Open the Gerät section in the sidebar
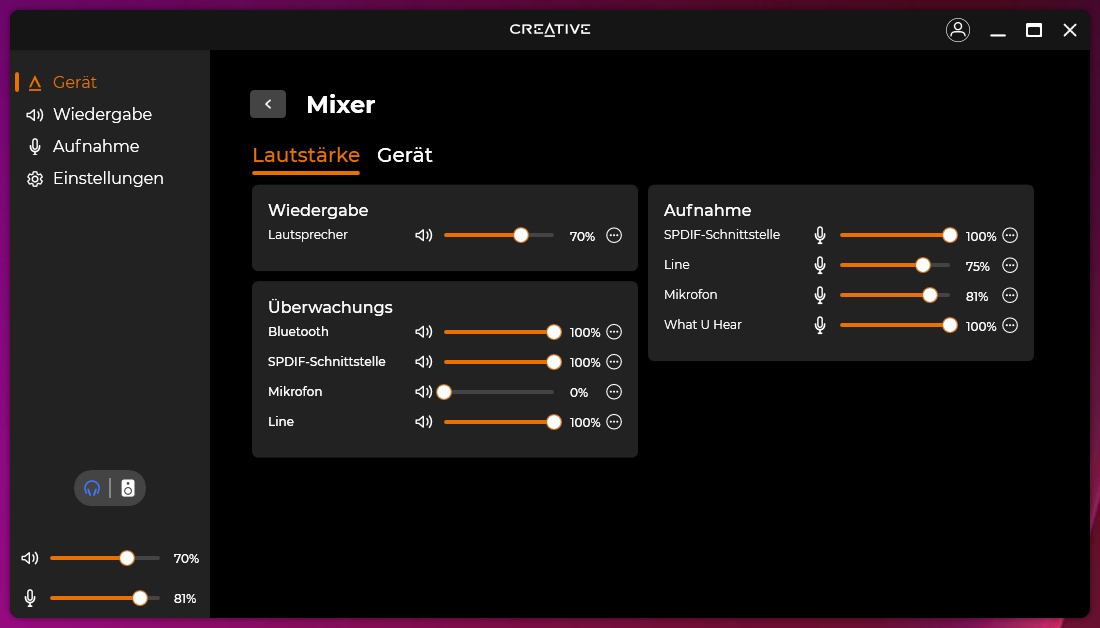Image resolution: width=1100 pixels, height=628 pixels. click(74, 83)
